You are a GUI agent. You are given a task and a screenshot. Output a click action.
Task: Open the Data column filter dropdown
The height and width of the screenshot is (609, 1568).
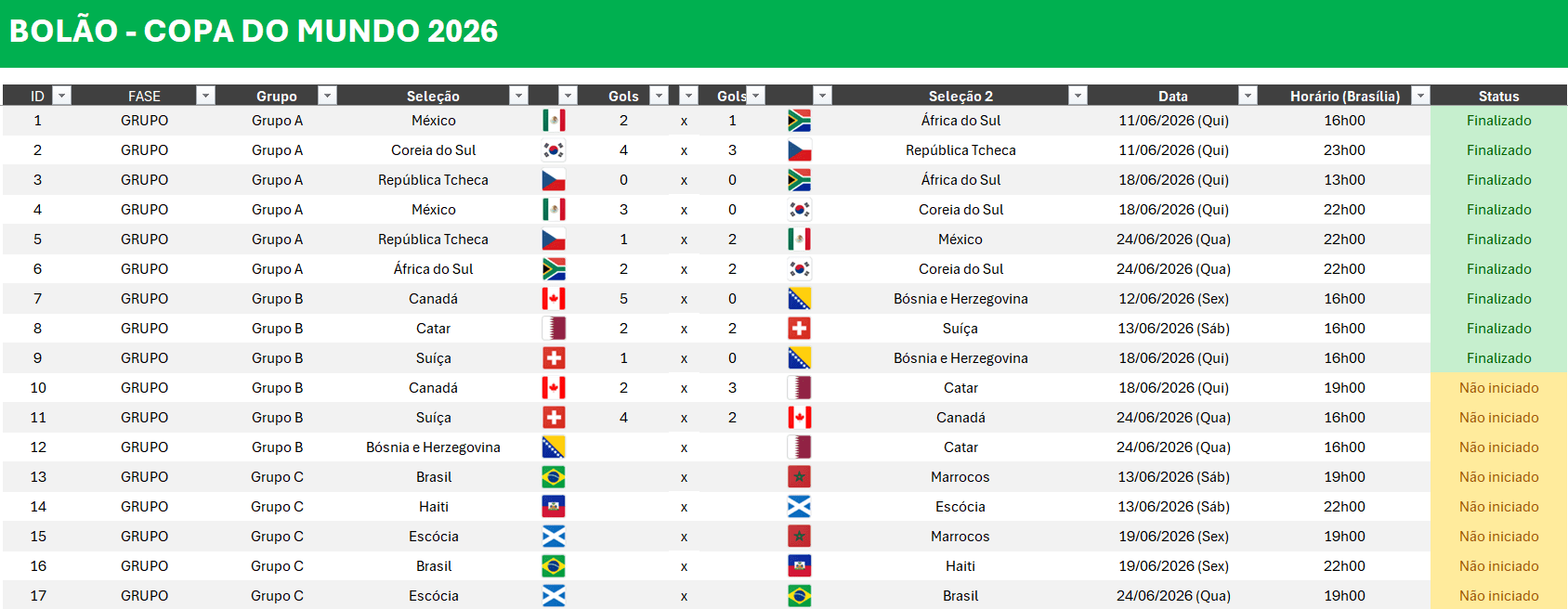tap(1248, 96)
